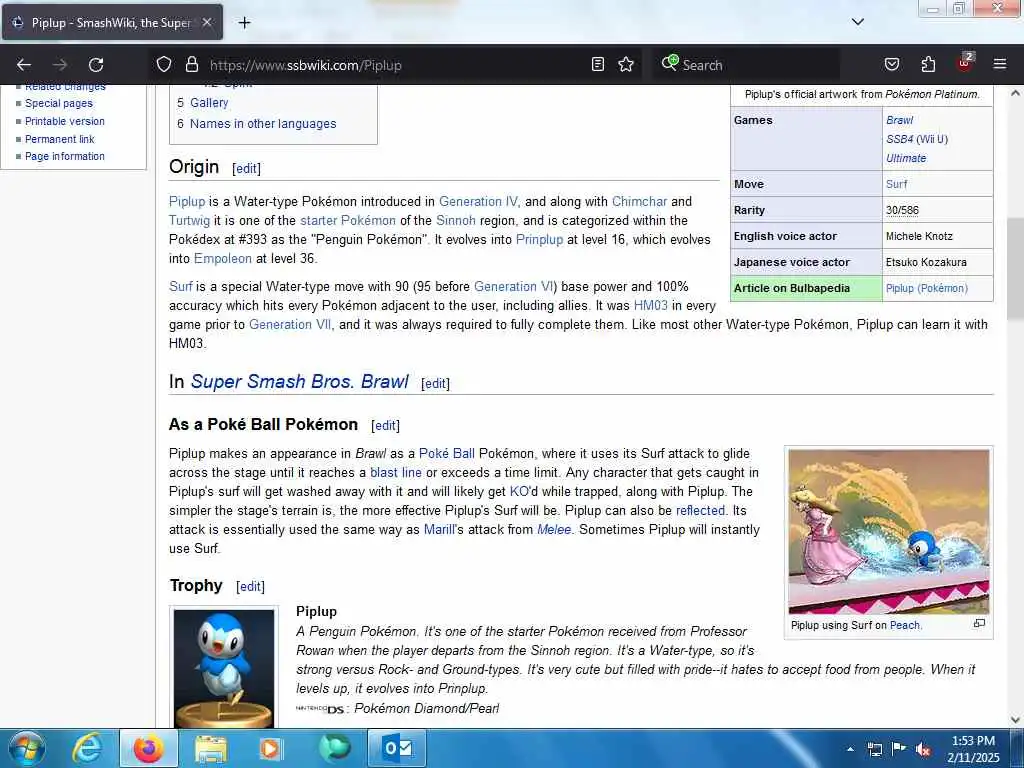The width and height of the screenshot is (1024, 768).
Task: Open HM03 link
Action: (x=650, y=305)
